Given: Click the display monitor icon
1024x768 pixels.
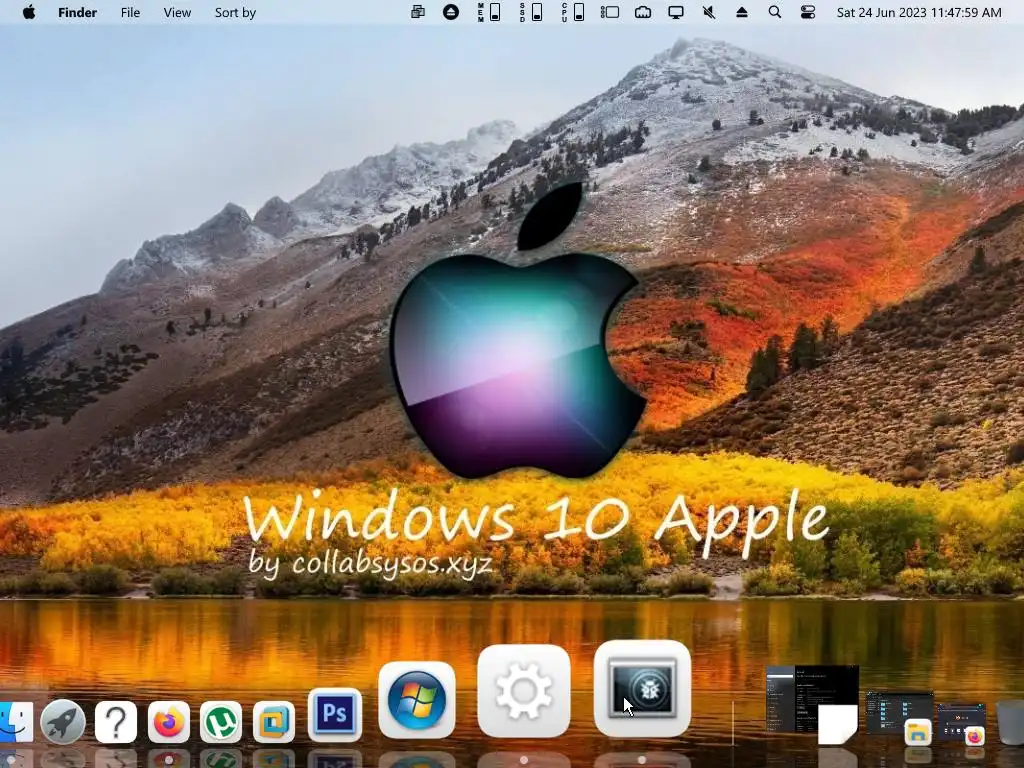Looking at the screenshot, I should (x=676, y=12).
